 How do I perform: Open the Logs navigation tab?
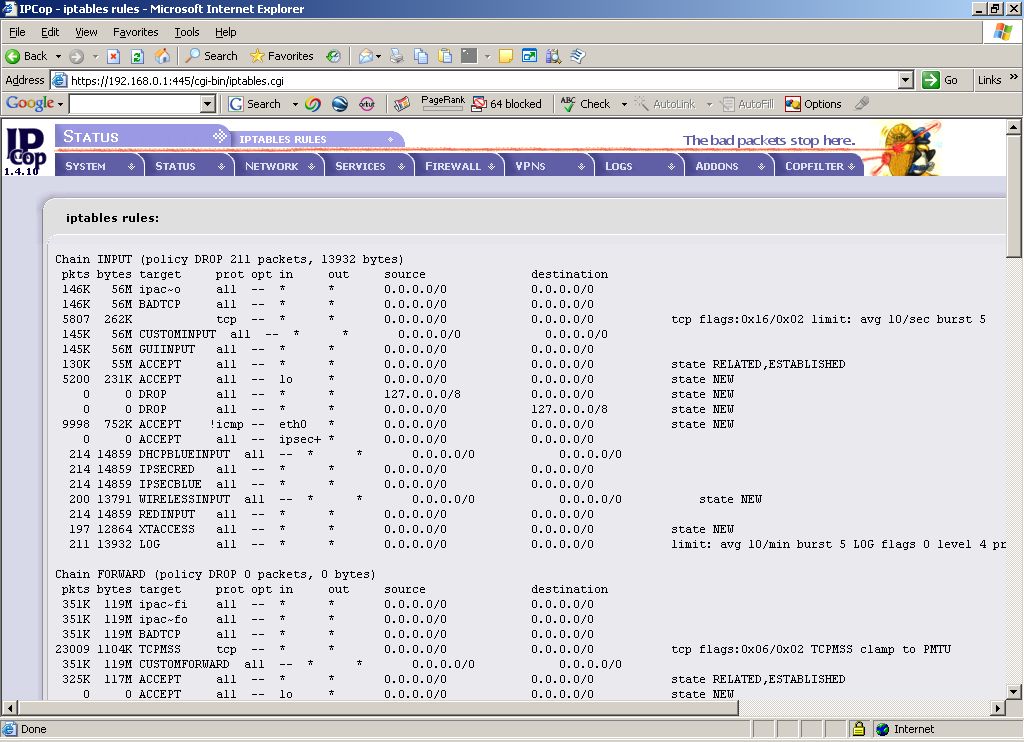640,166
